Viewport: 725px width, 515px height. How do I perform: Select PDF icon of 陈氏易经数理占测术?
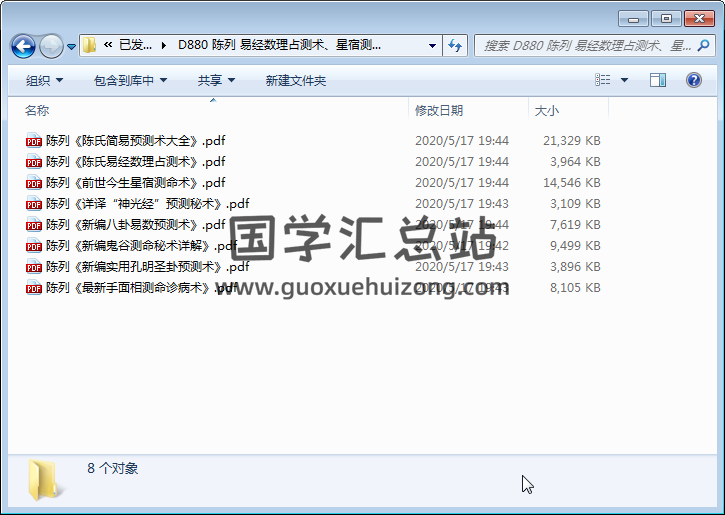pyautogui.click(x=34, y=161)
